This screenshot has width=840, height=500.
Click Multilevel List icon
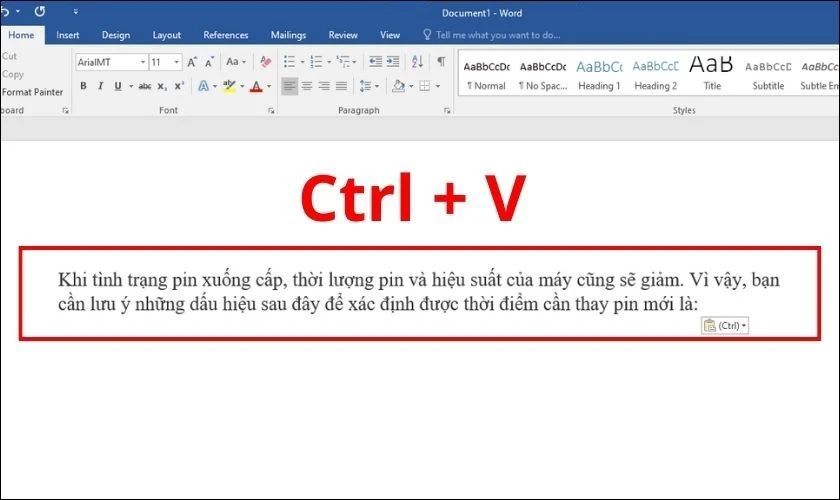pyautogui.click(x=343, y=62)
